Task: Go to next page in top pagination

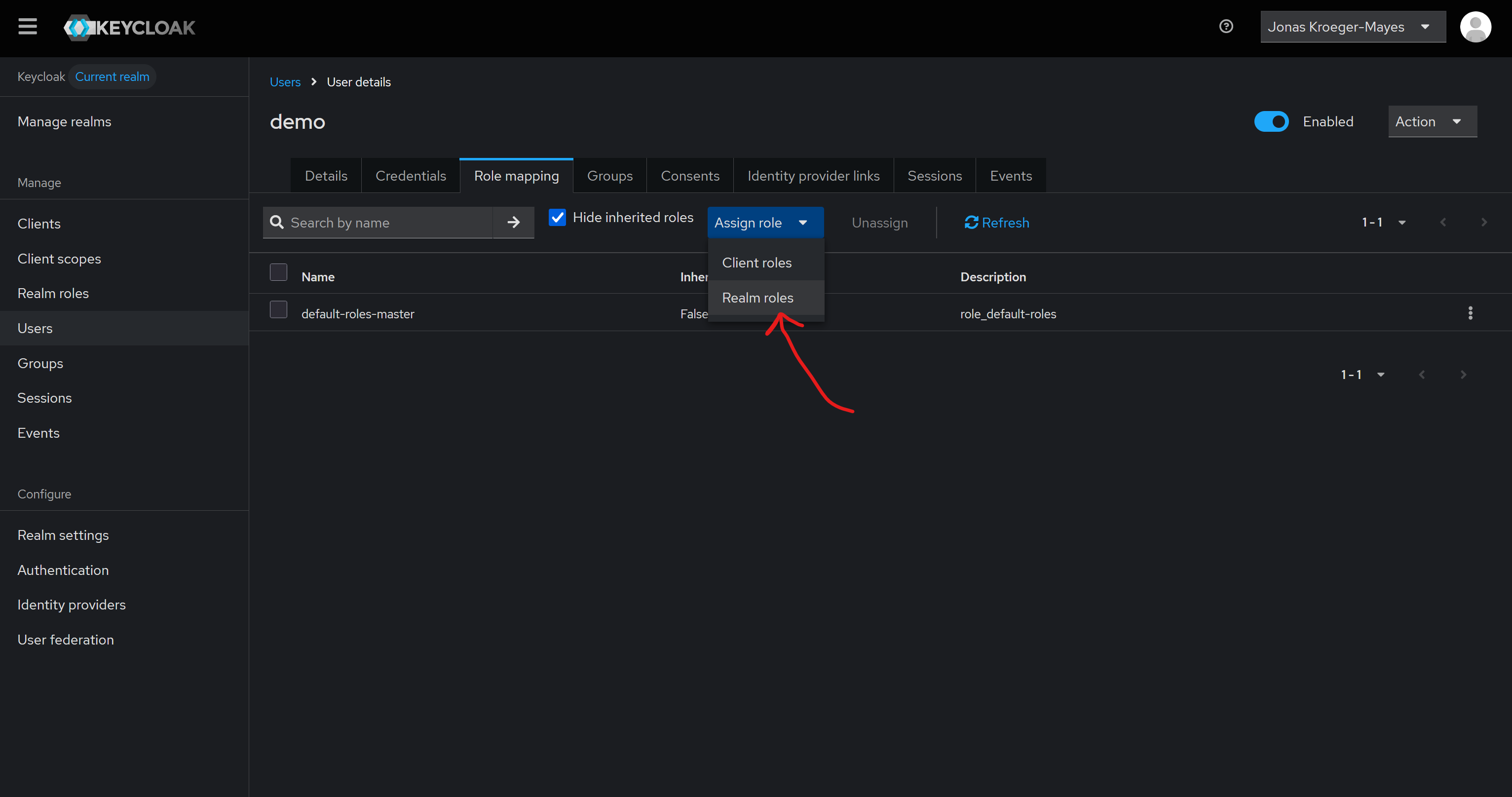Action: point(1483,223)
